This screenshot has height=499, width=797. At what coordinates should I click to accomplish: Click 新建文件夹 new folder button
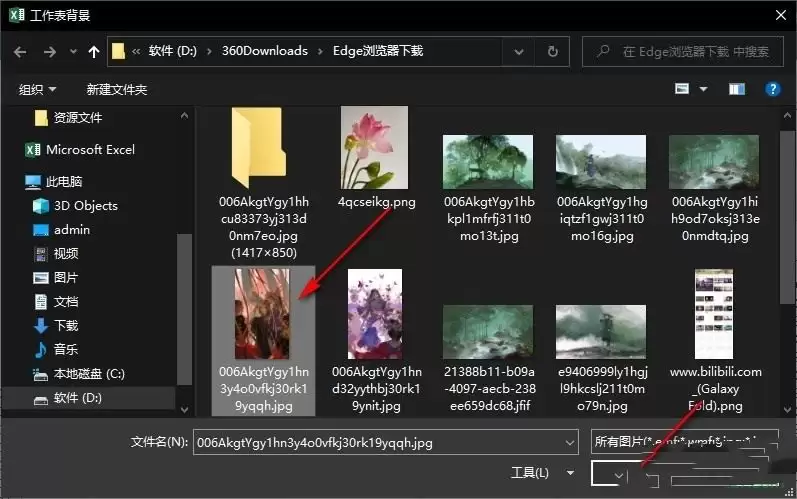[x=116, y=90]
